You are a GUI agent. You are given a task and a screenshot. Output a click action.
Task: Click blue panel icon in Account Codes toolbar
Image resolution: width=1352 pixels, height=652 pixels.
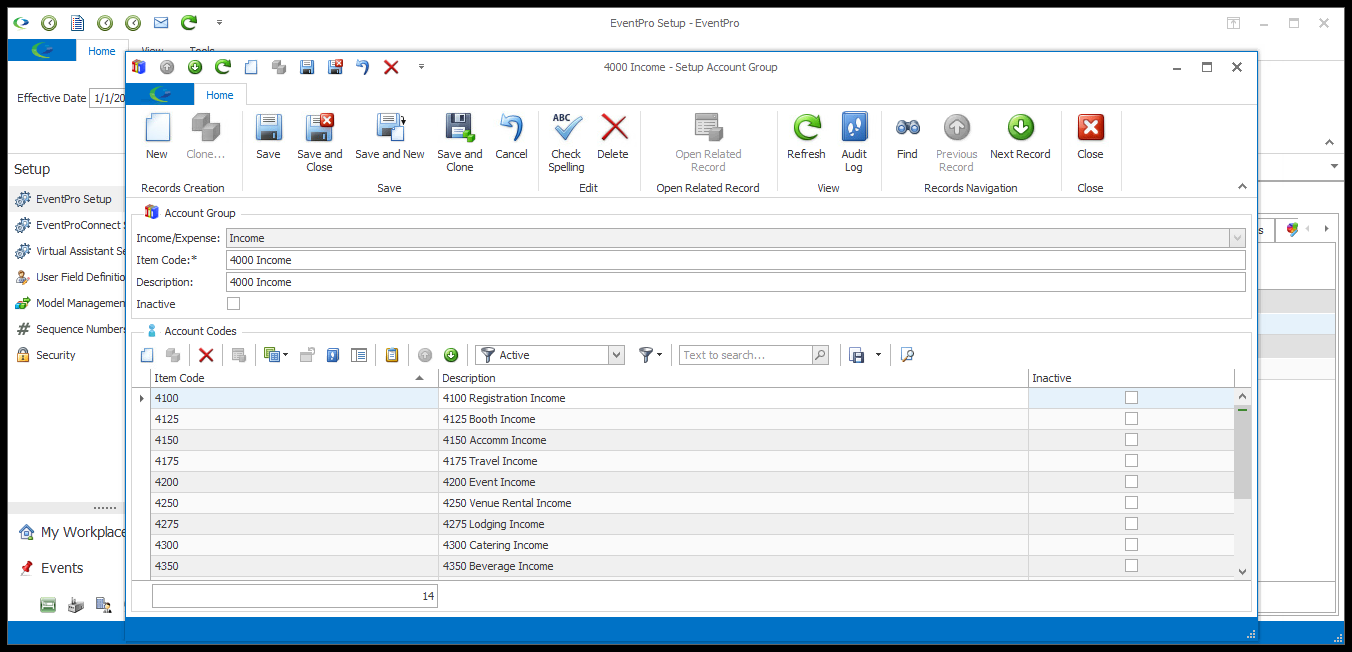[333, 355]
